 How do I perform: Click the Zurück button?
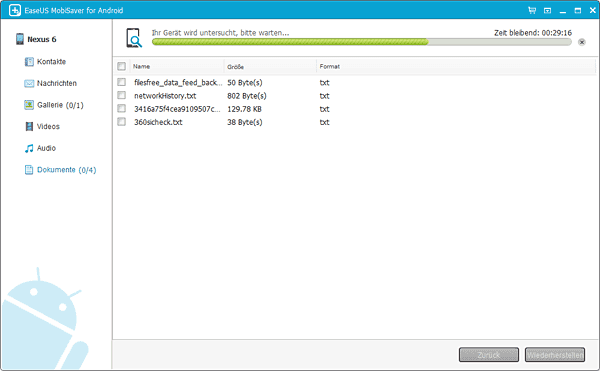tap(489, 355)
